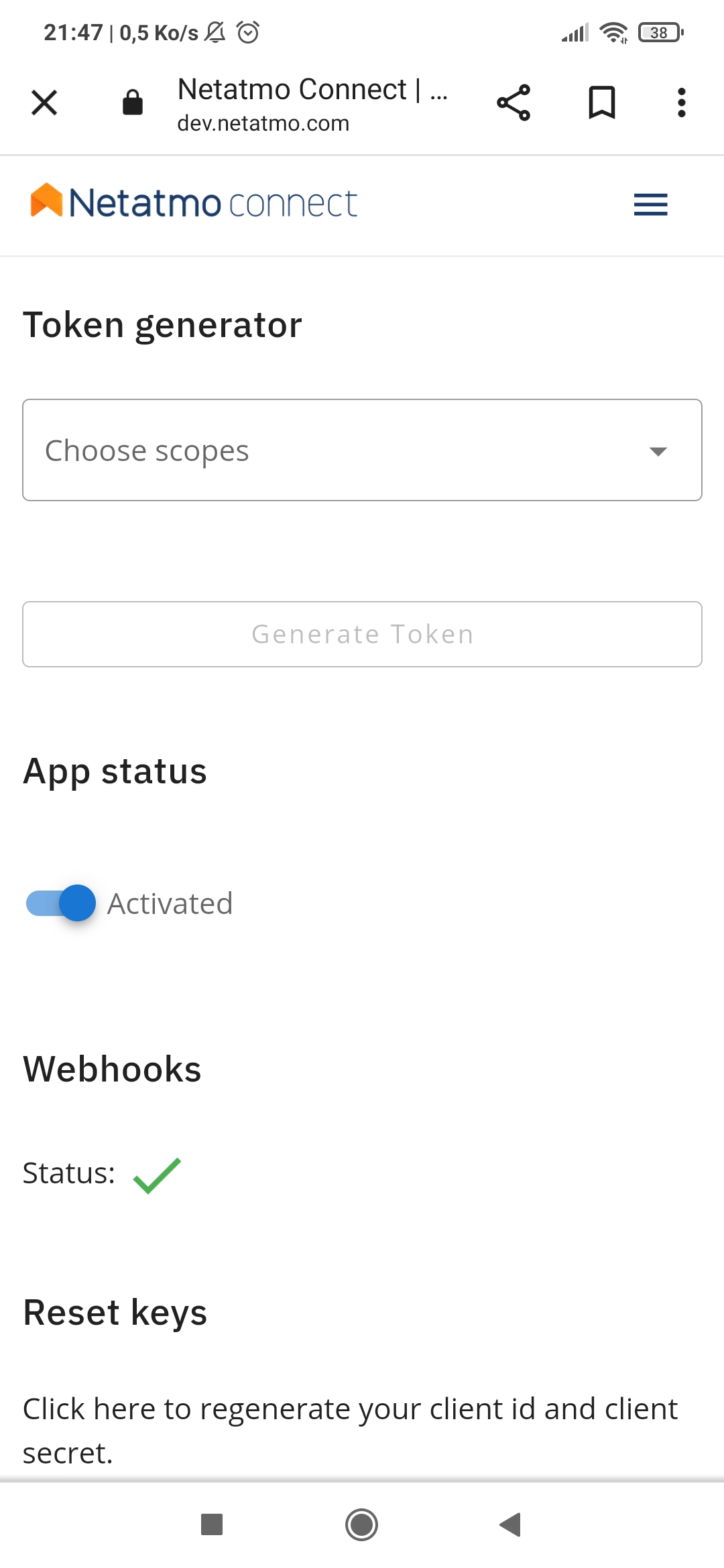Expand scopes list via dropdown arrow
This screenshot has width=724, height=1568.
click(x=658, y=451)
